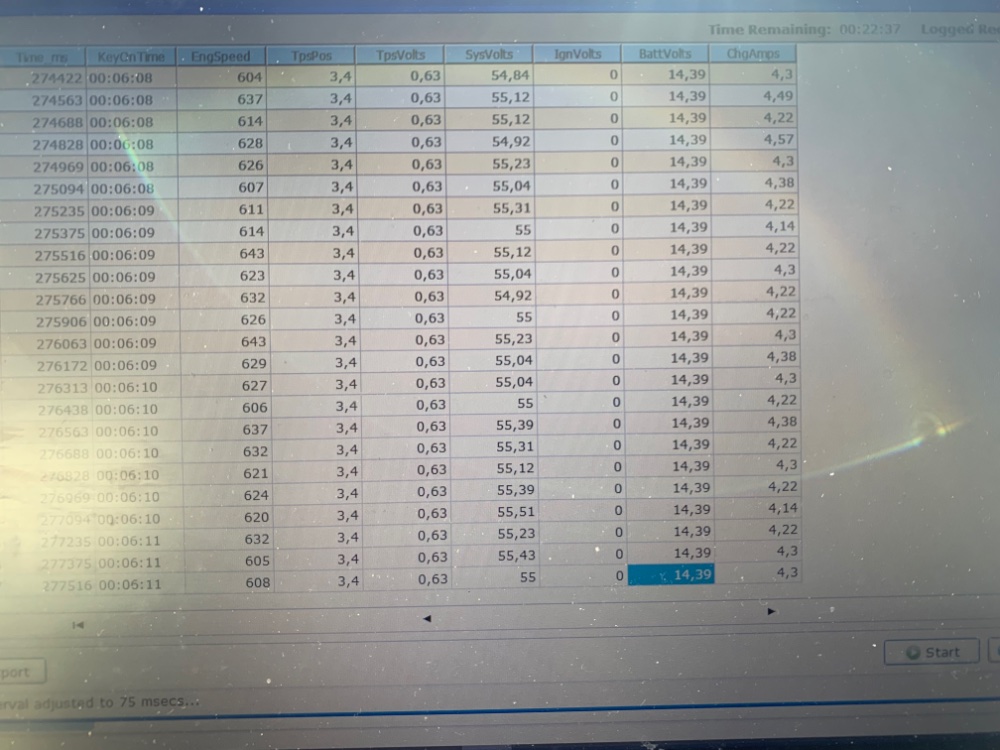The image size is (1000, 750).
Task: Click EngSpeed value 621 in row 276828
Action: 228,473
